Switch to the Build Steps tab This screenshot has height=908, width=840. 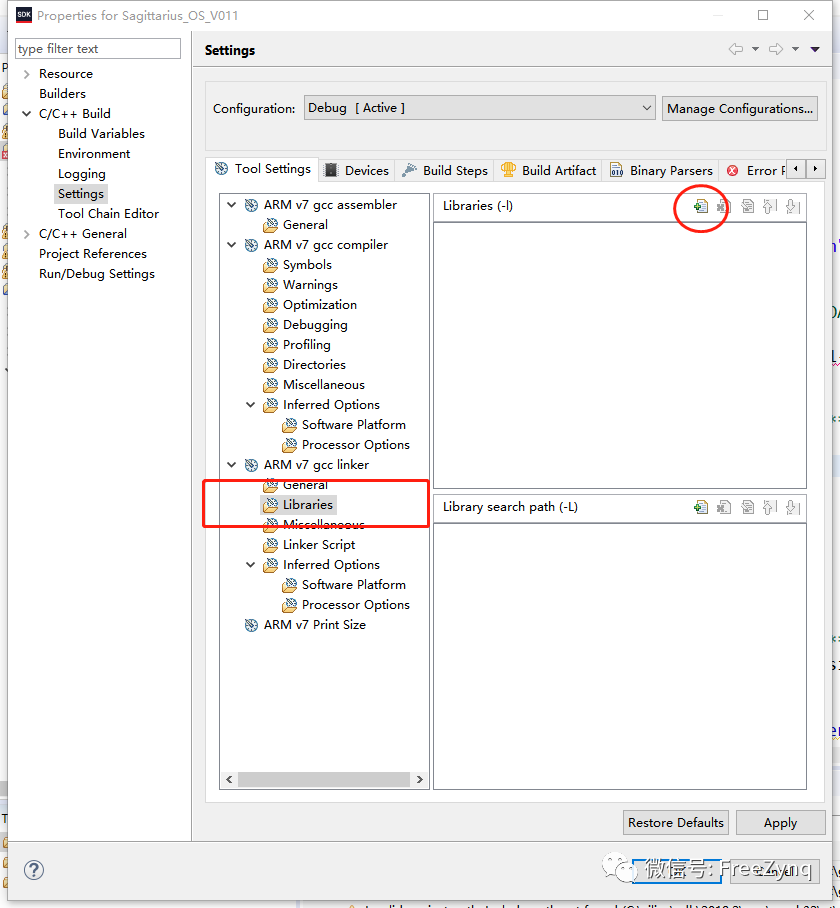(x=445, y=170)
